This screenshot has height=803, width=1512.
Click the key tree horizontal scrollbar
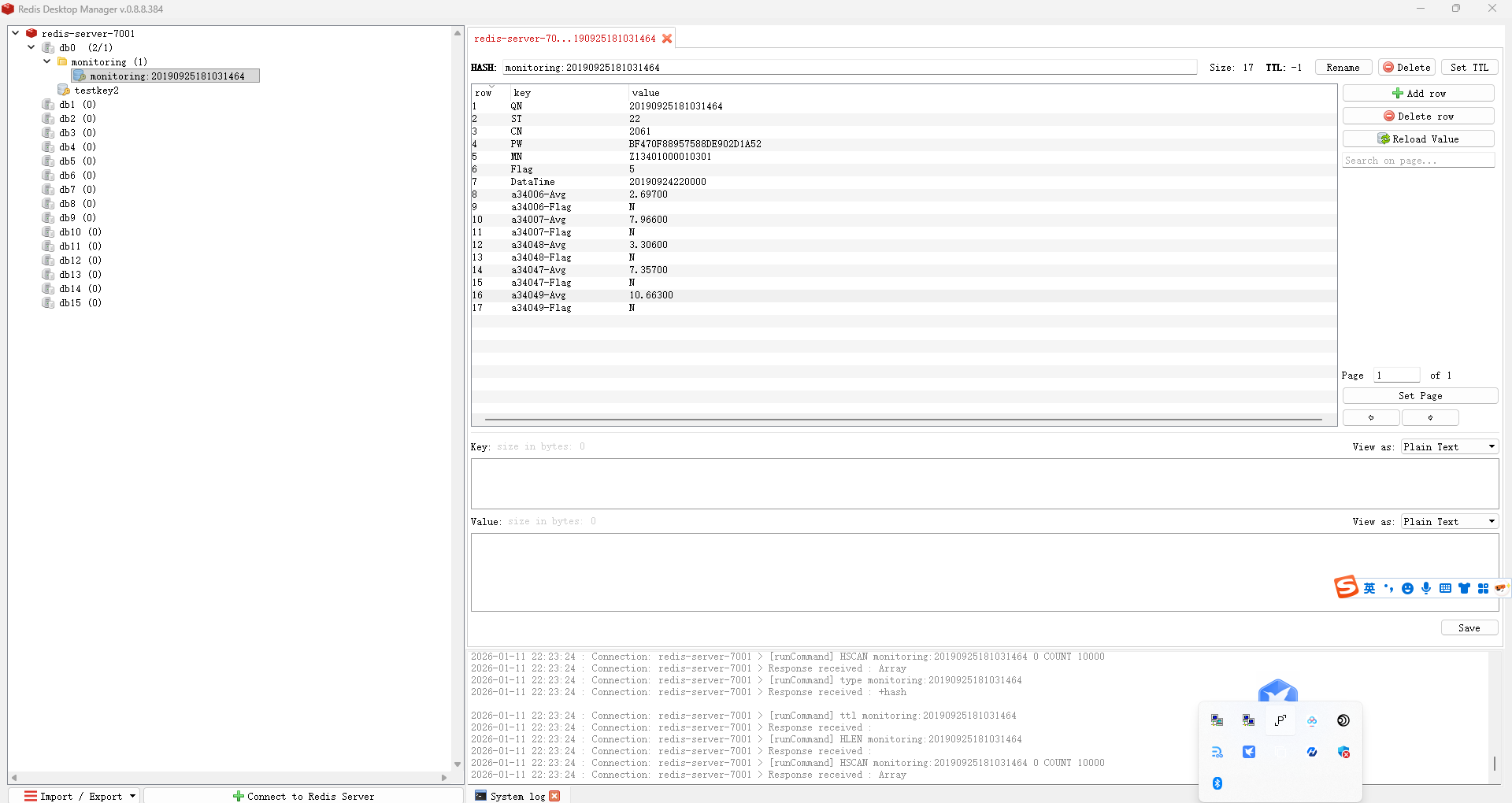[229, 777]
